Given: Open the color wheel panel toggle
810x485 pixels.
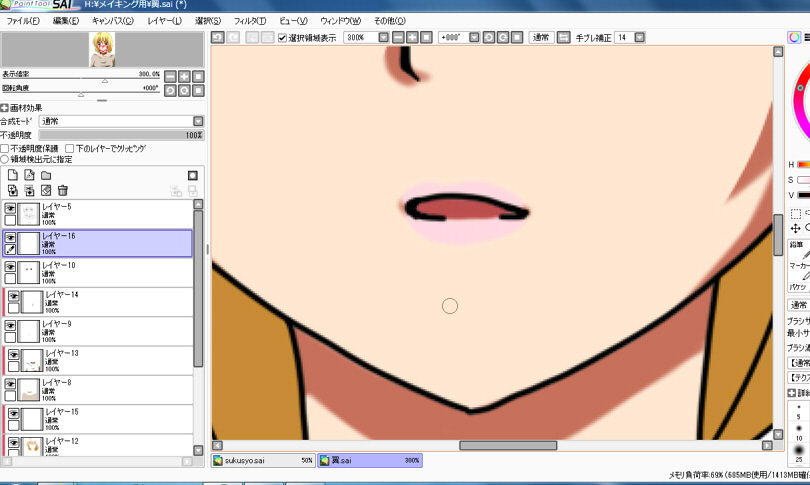Looking at the screenshot, I should click(x=794, y=37).
